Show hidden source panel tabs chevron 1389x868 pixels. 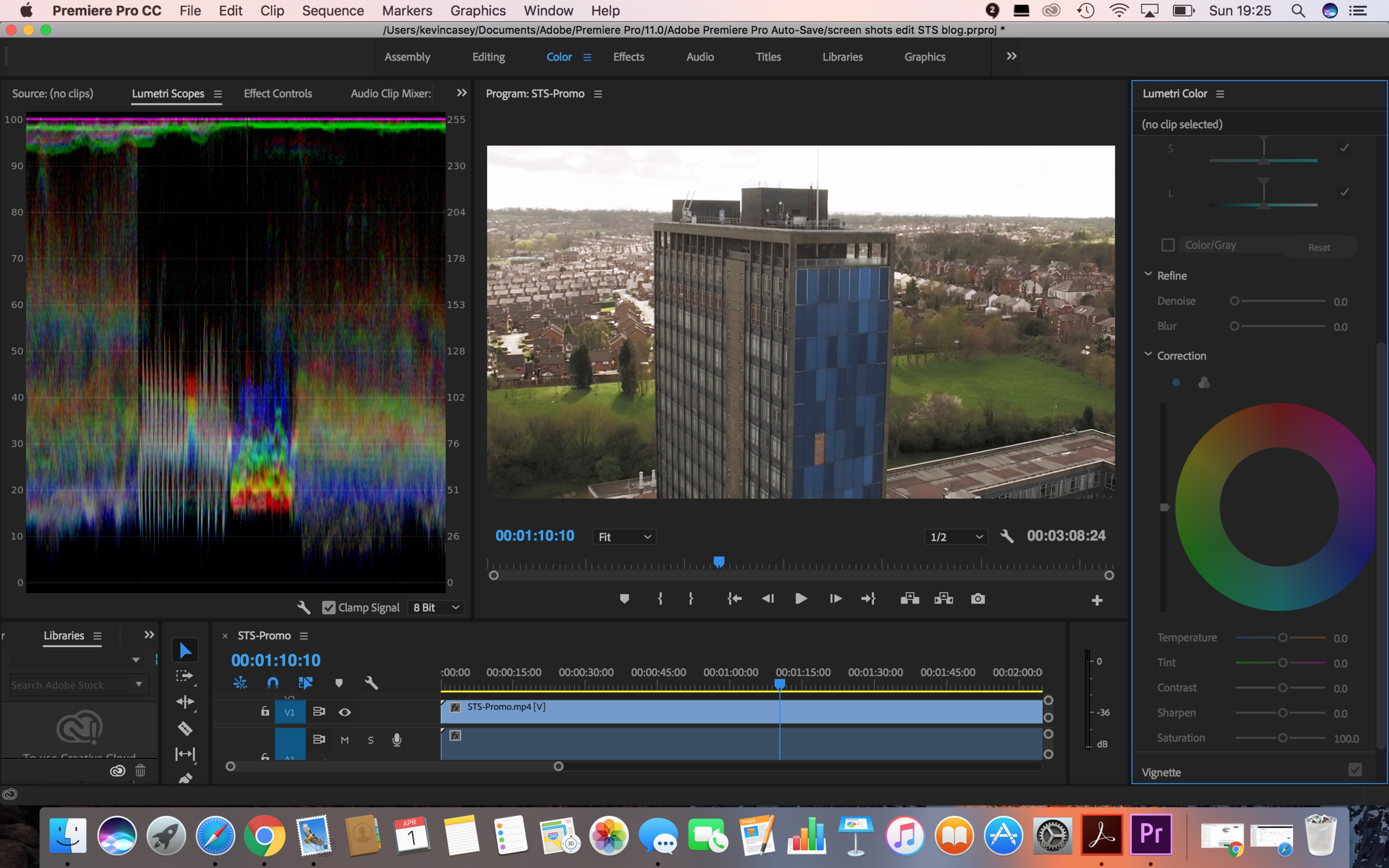(x=461, y=93)
